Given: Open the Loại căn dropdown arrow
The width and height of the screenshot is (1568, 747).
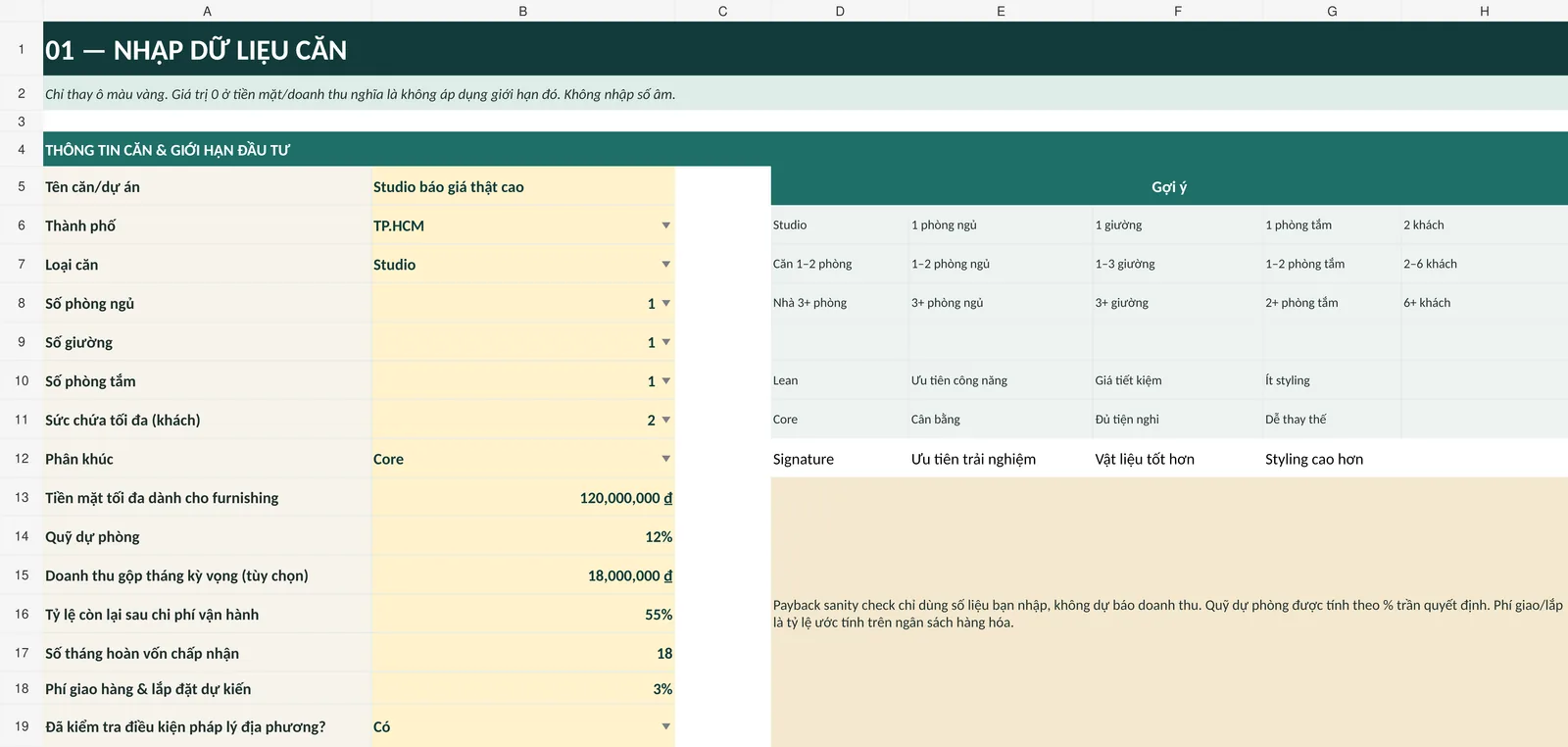Looking at the screenshot, I should 665,265.
